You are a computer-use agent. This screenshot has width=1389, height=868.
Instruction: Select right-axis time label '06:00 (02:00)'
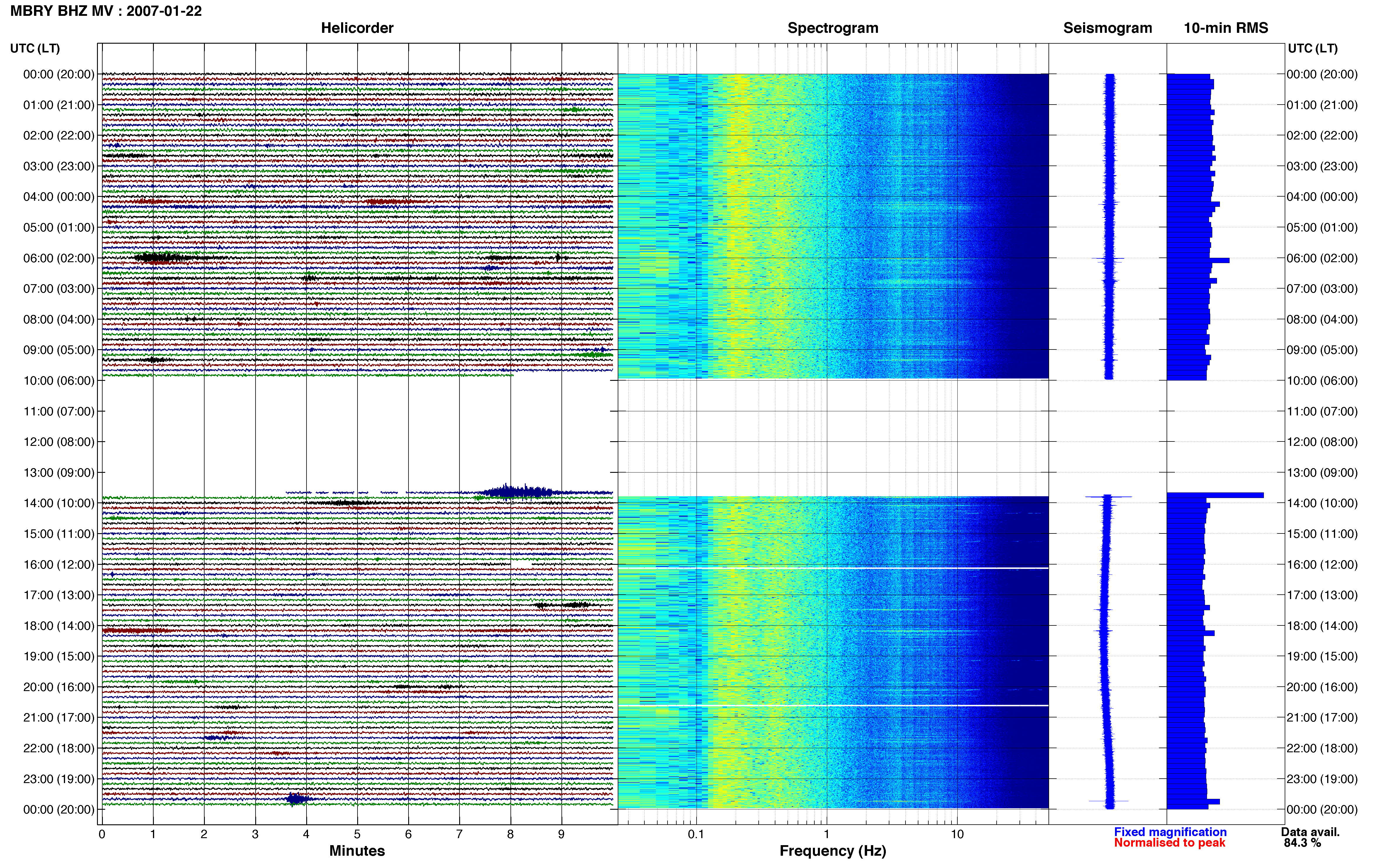1322,258
